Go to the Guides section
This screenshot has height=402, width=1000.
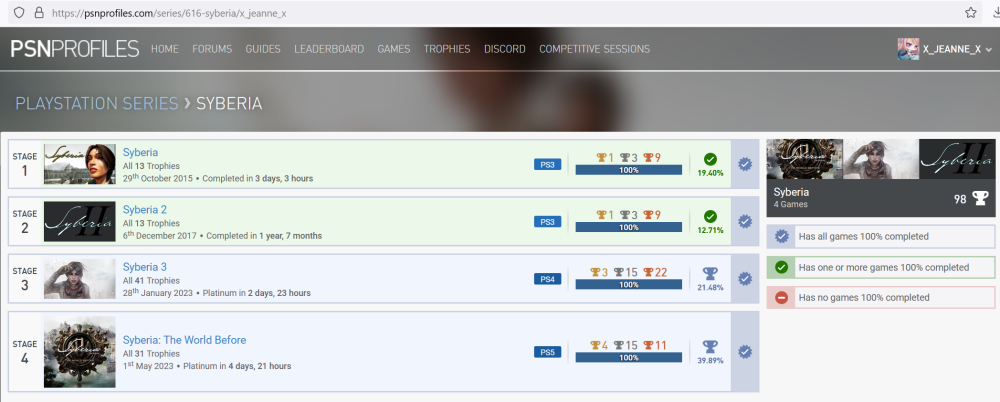click(x=263, y=49)
